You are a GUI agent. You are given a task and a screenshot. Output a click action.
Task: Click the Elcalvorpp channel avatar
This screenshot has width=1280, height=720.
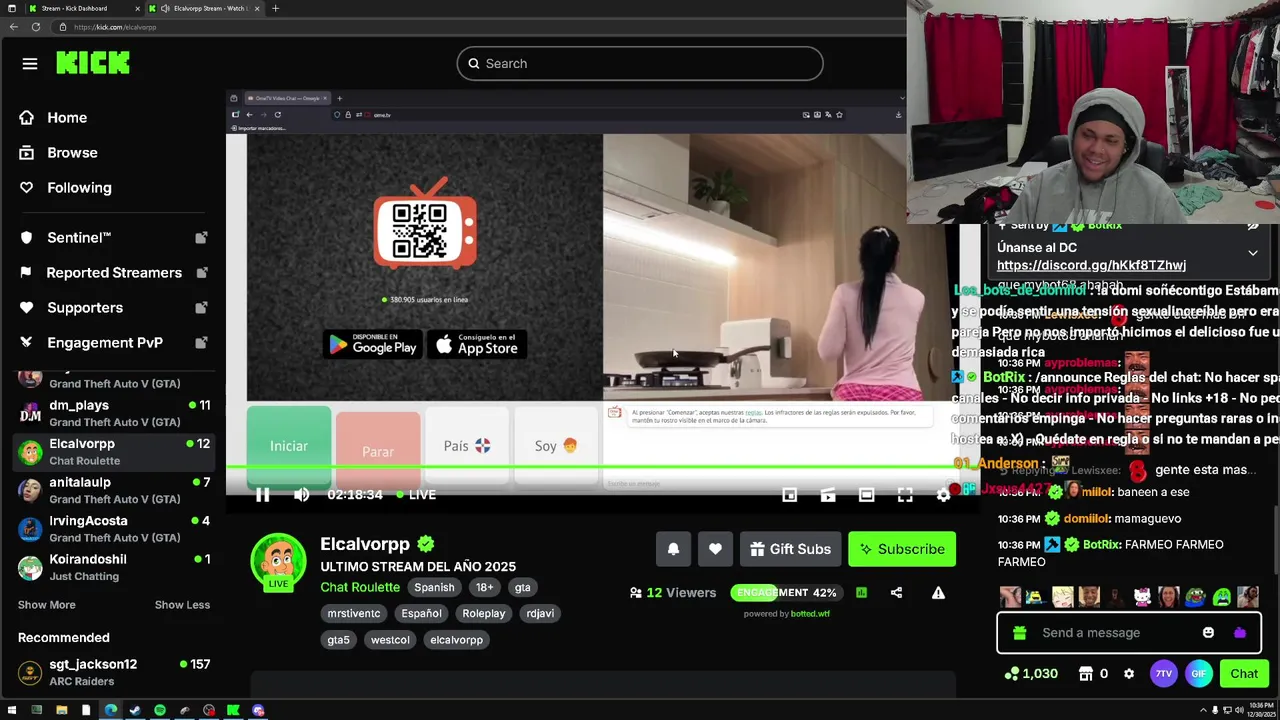(x=278, y=561)
